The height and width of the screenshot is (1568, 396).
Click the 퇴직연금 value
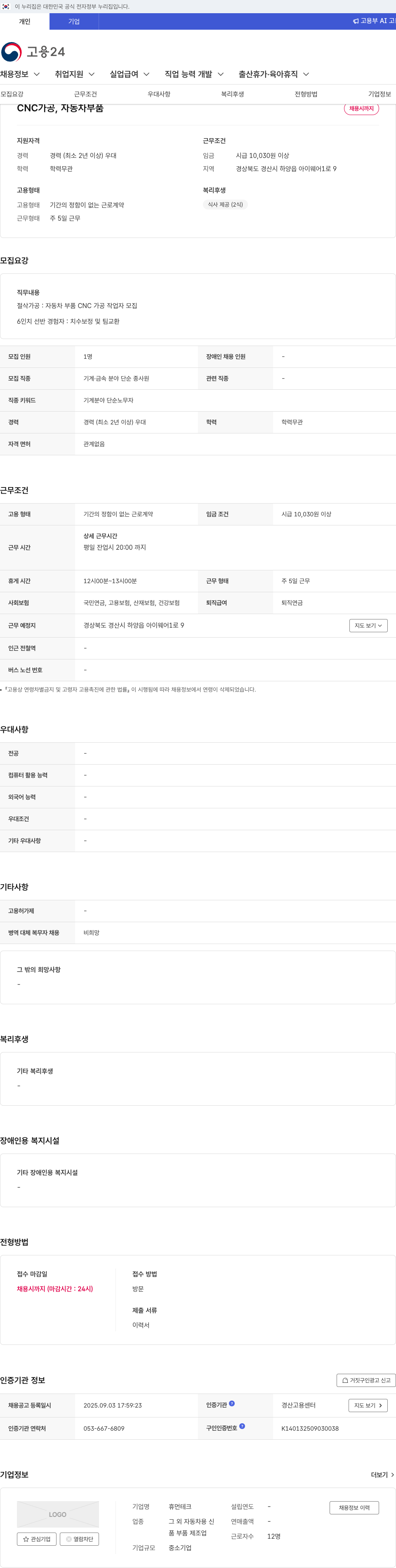292,603
